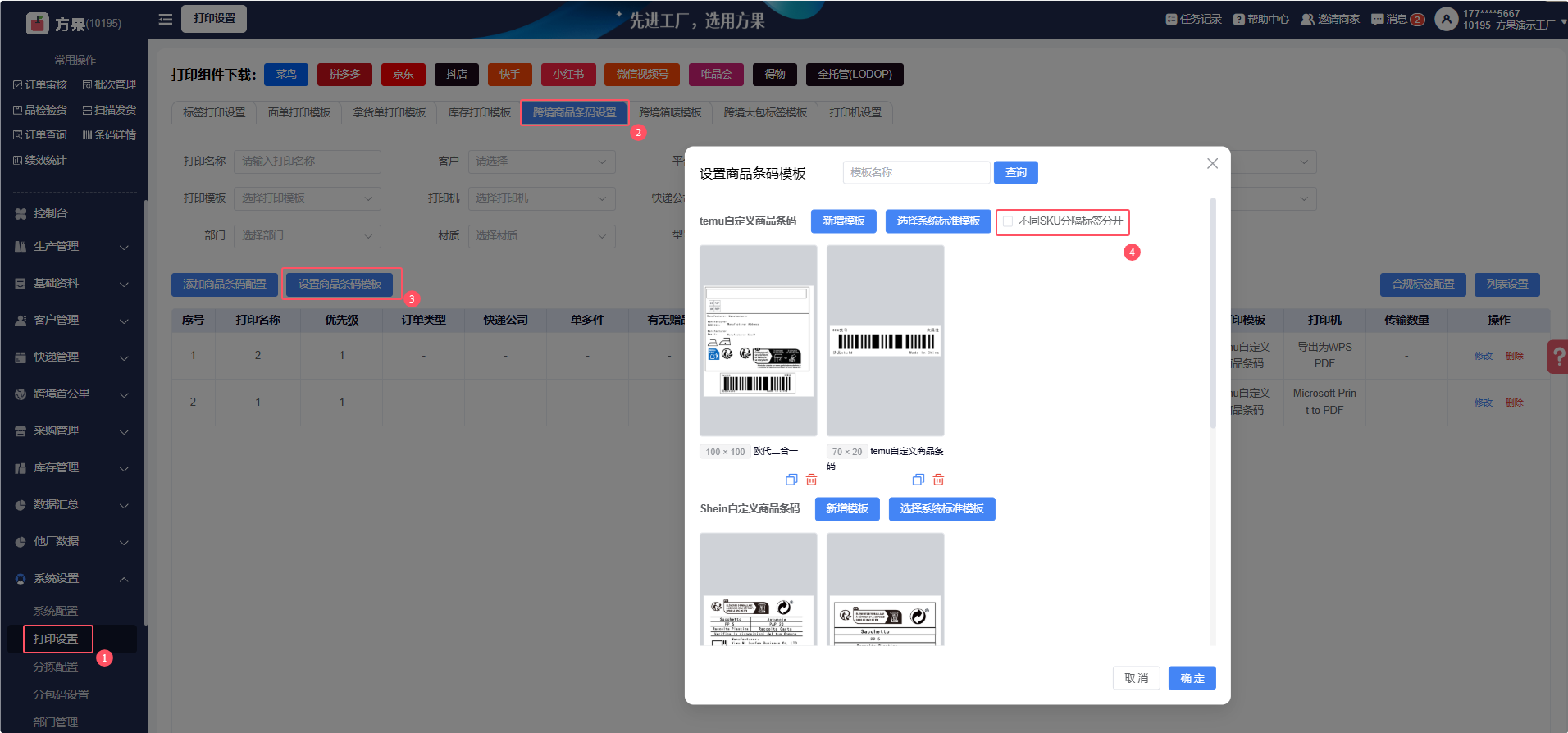Expand the 生产管理 menu

tap(74, 246)
